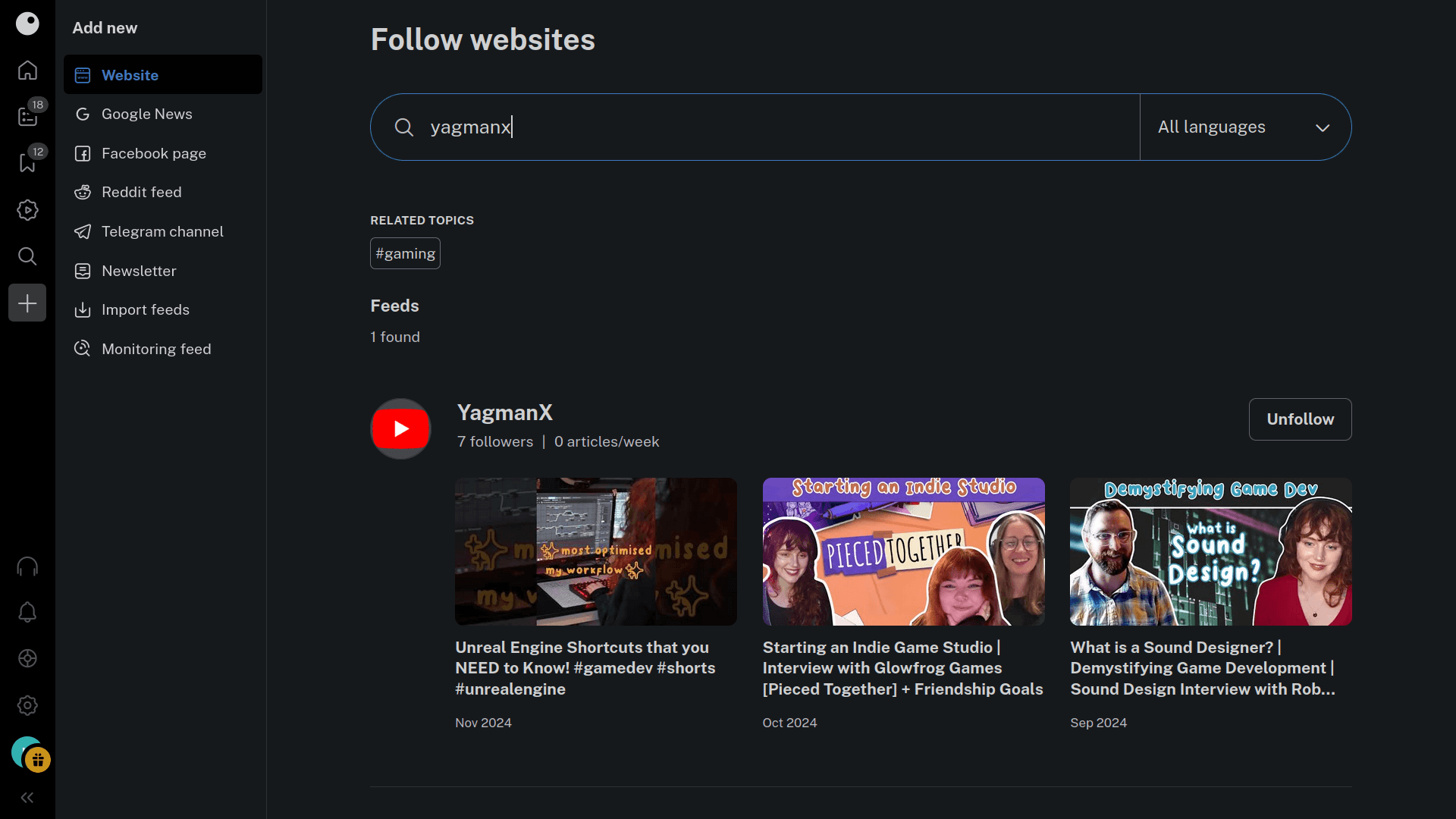Click the '7 followers' text
The width and height of the screenshot is (1456, 819).
coord(495,441)
